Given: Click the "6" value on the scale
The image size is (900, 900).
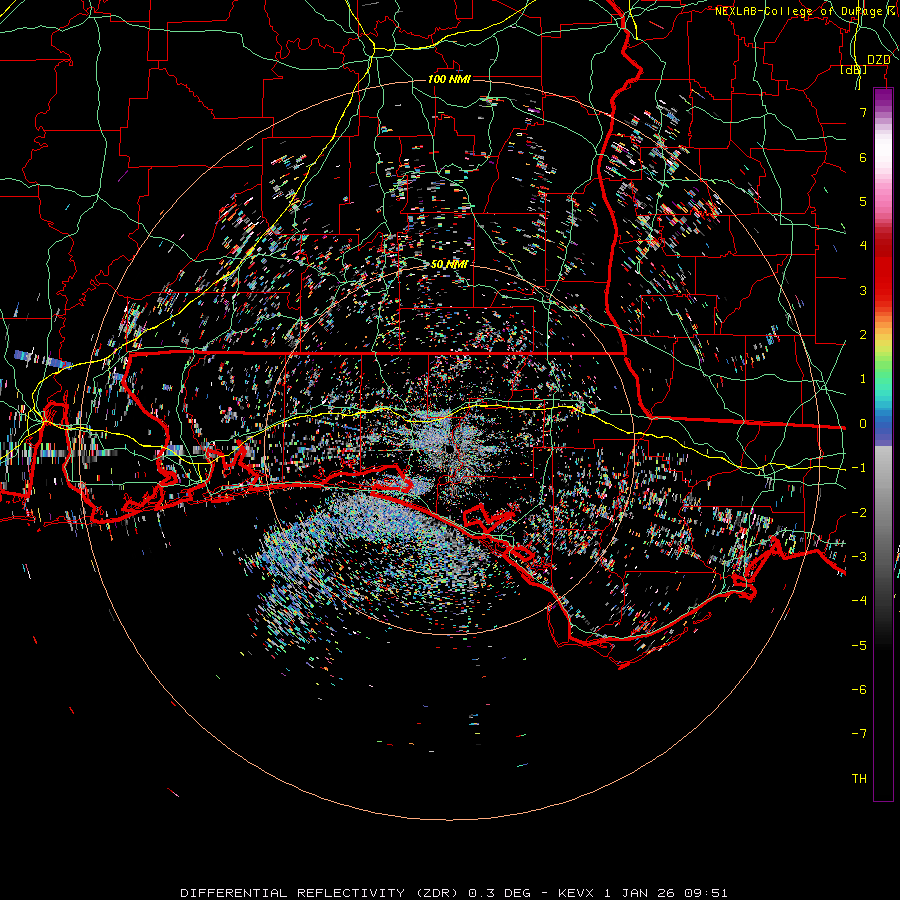Looking at the screenshot, I should coord(863,157).
